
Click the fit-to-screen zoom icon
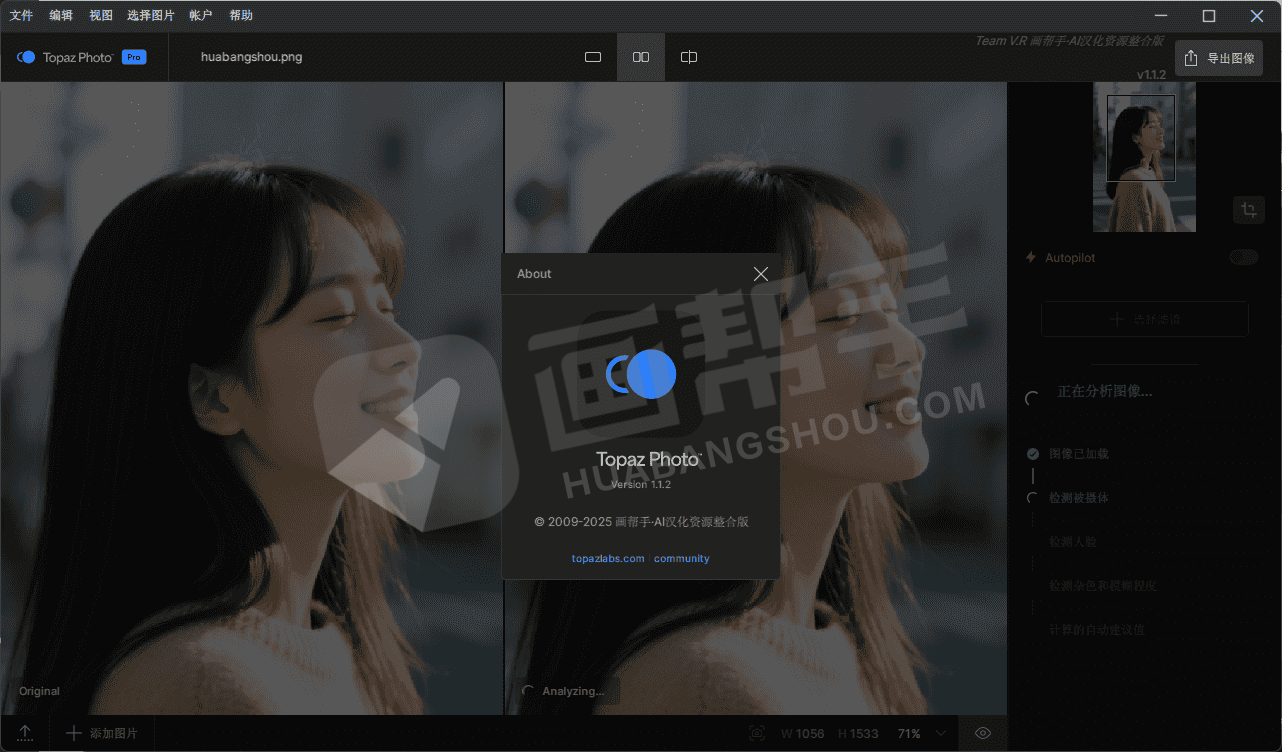[757, 733]
